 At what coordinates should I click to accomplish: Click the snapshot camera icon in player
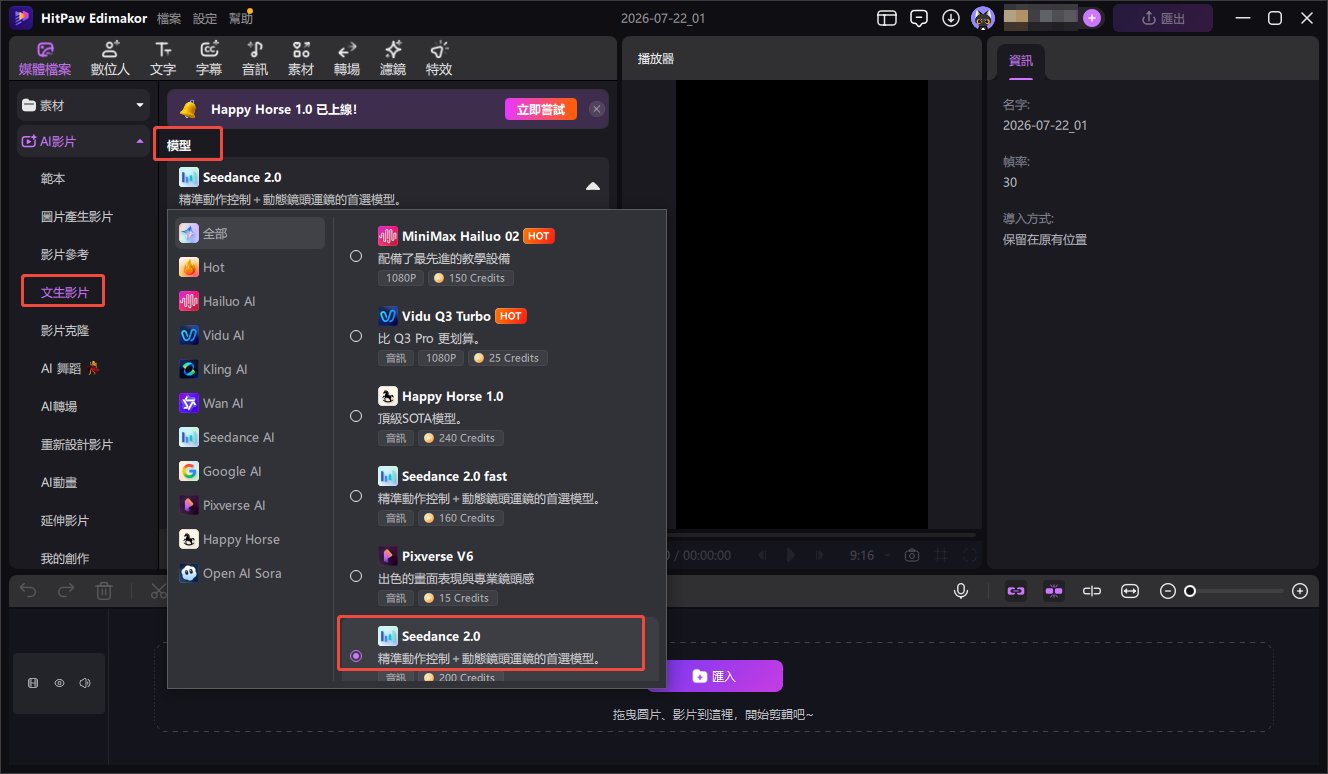click(912, 554)
